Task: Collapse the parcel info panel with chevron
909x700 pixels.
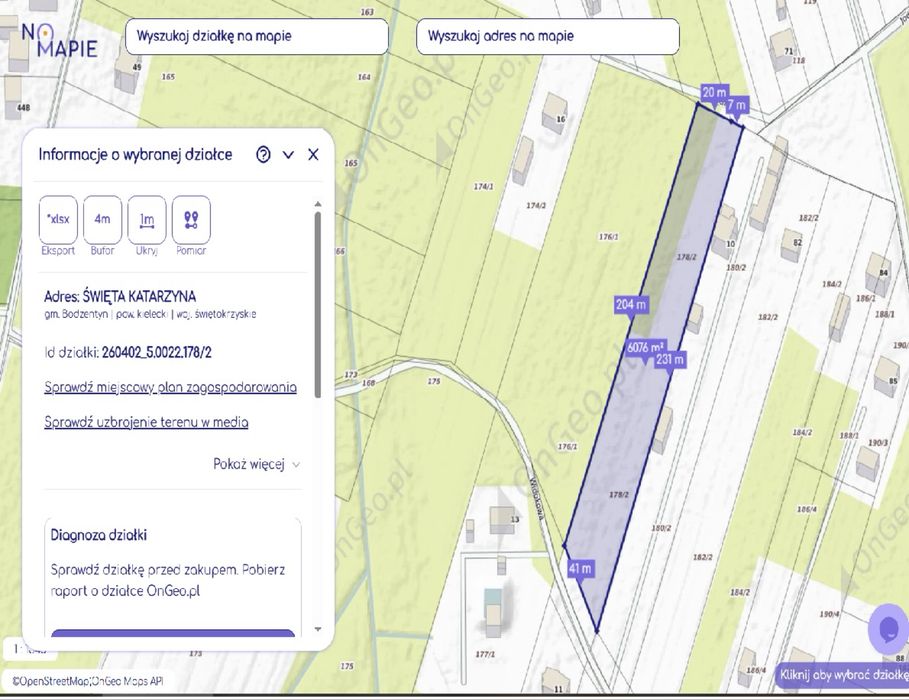Action: pyautogui.click(x=288, y=155)
